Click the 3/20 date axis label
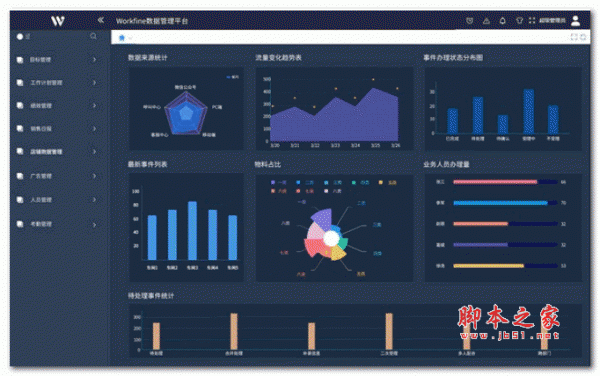This screenshot has height=376, width=600. pos(275,145)
